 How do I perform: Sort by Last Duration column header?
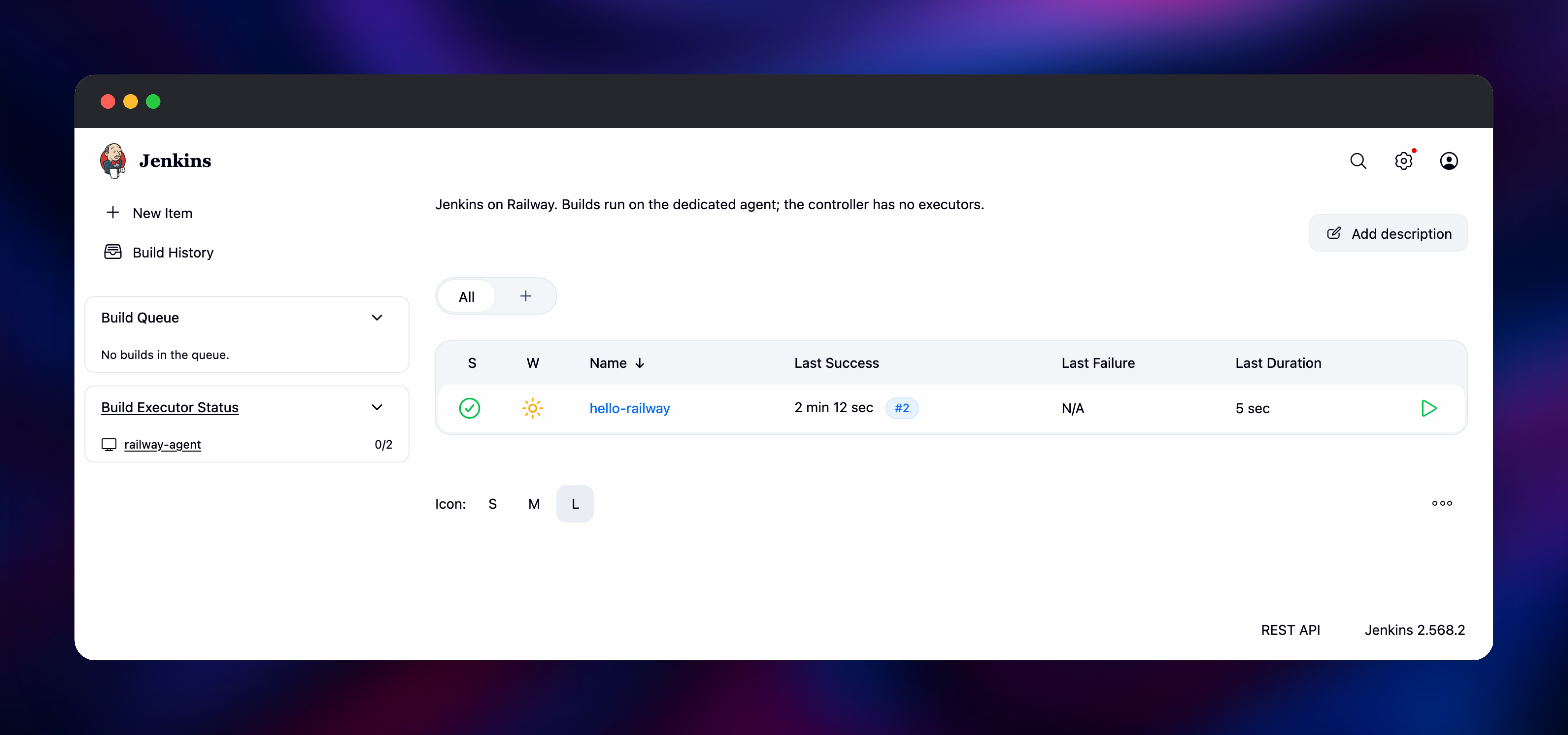1278,363
